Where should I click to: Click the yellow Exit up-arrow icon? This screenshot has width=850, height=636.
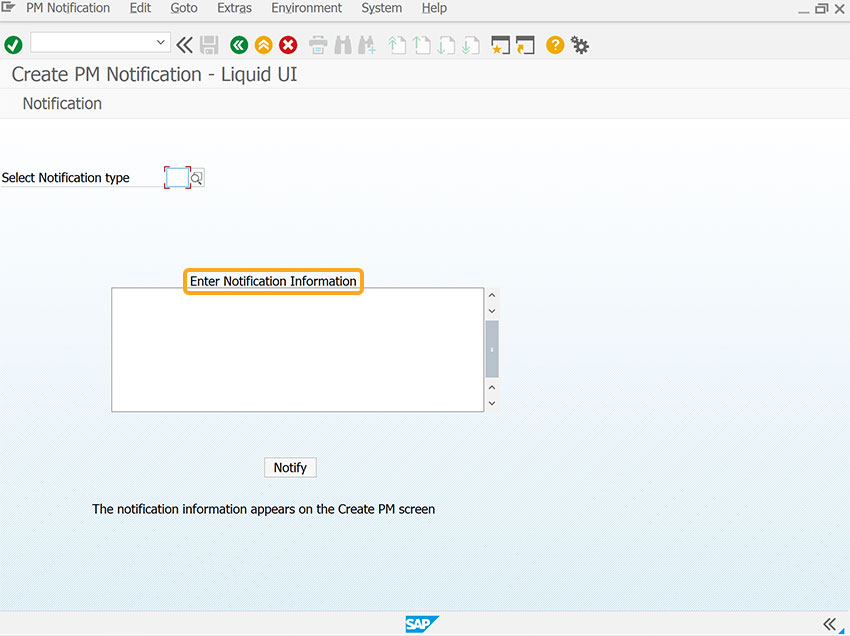pos(263,45)
